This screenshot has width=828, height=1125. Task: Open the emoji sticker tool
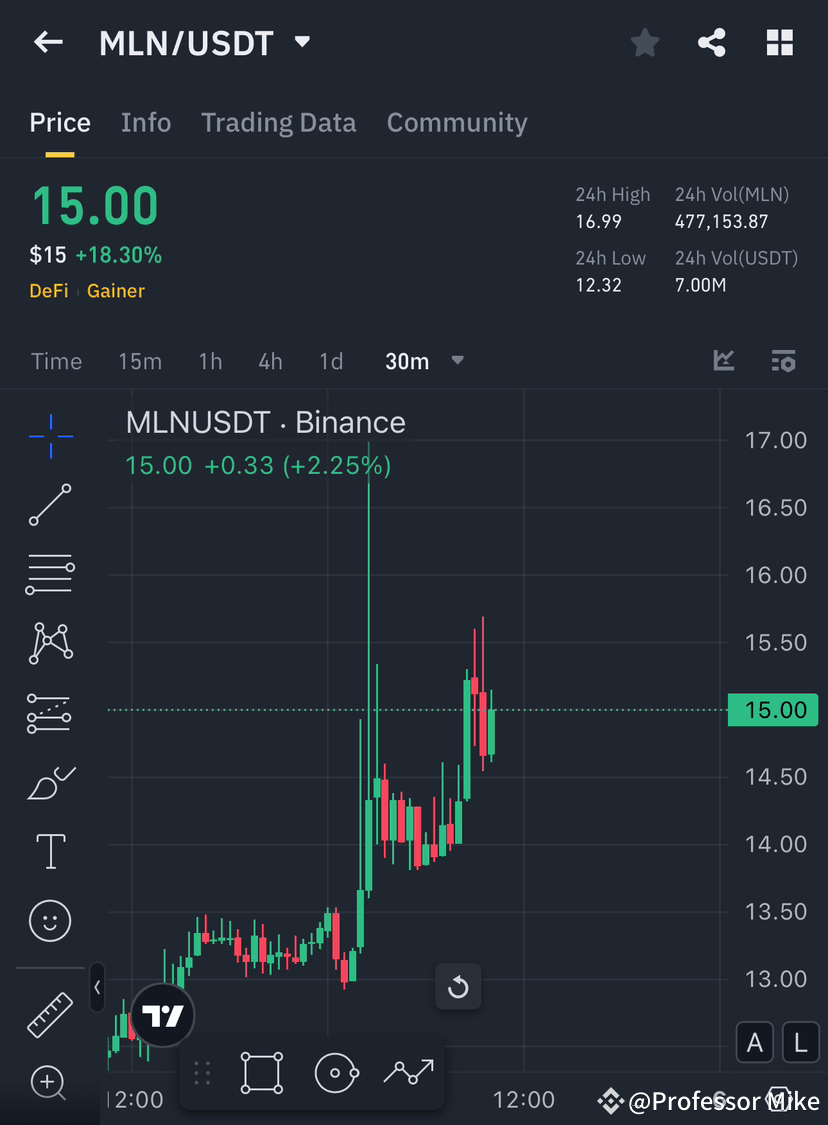click(50, 921)
